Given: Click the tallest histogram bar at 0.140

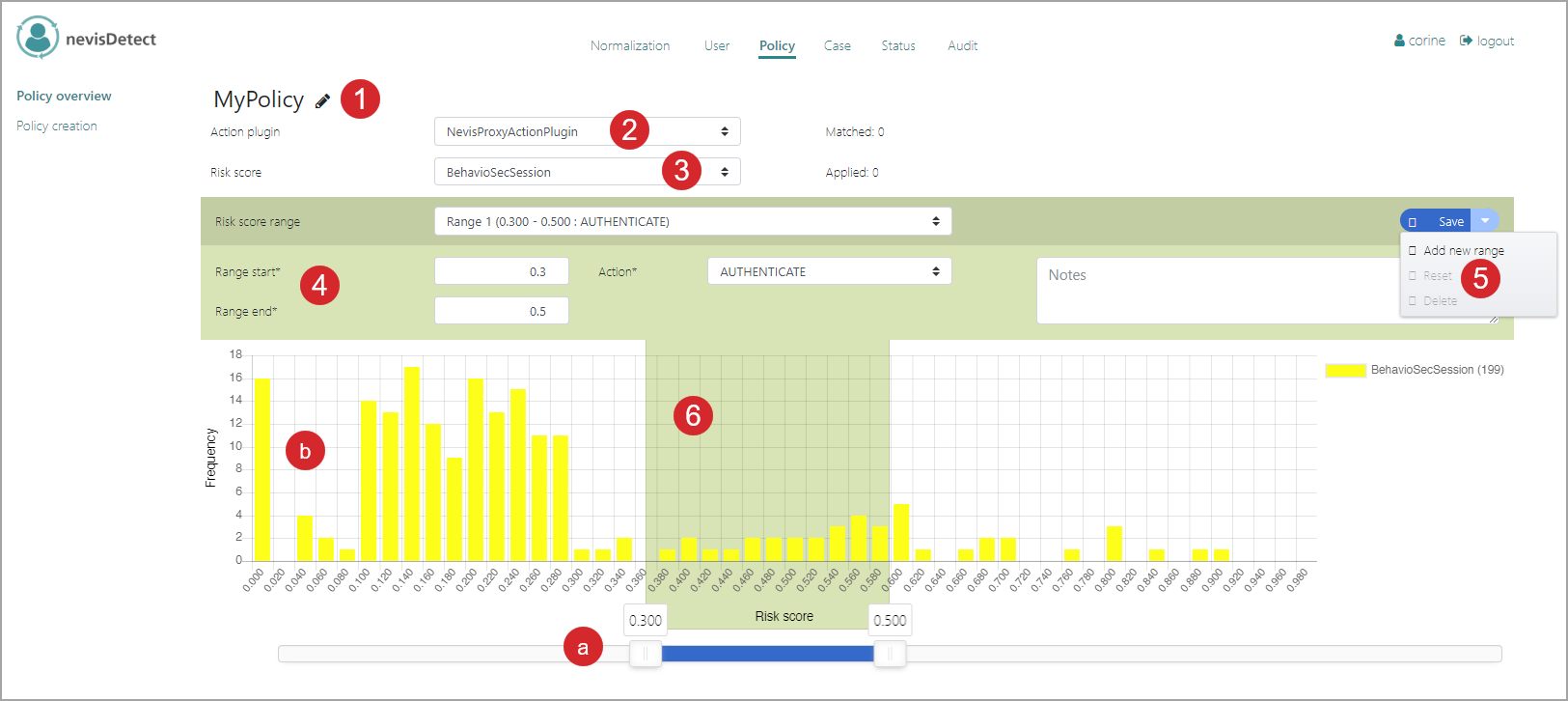Looking at the screenshot, I should pyautogui.click(x=412, y=463).
